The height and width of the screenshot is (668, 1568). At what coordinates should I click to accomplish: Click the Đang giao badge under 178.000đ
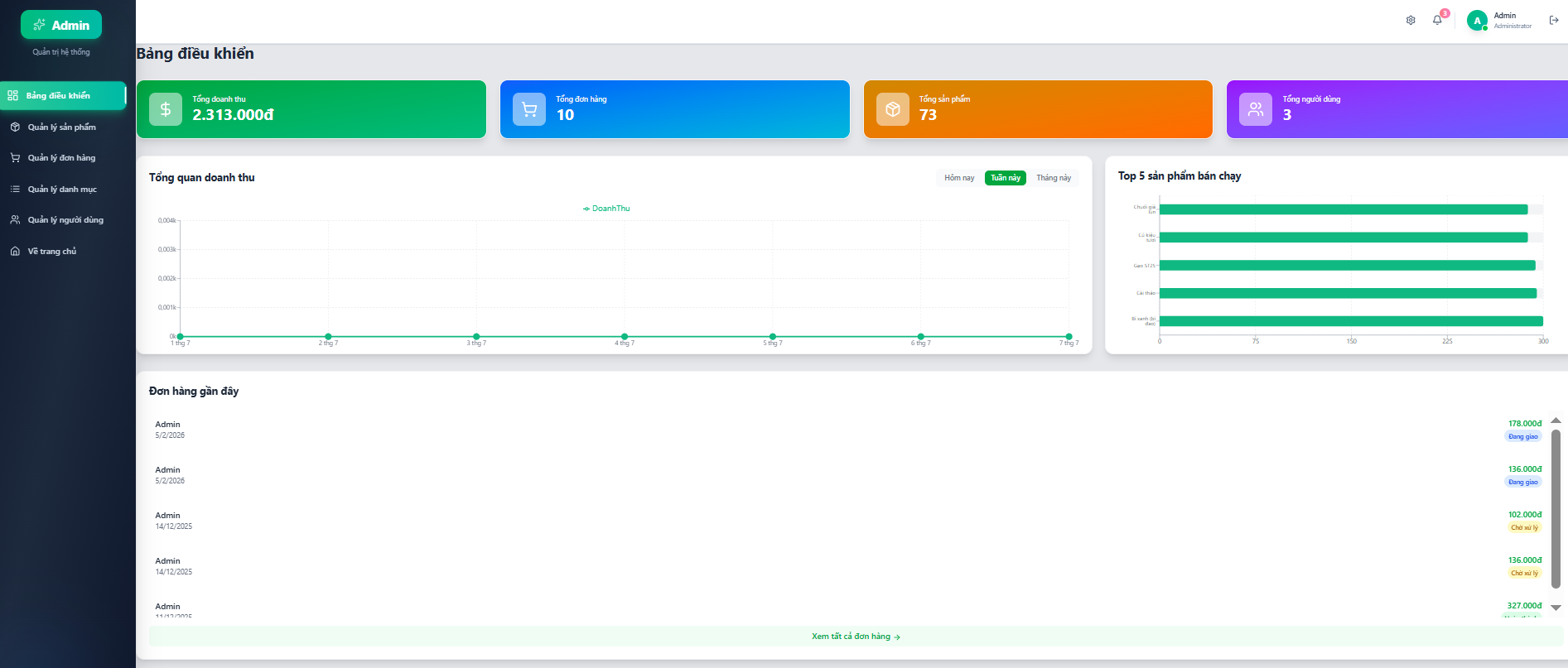1523,436
